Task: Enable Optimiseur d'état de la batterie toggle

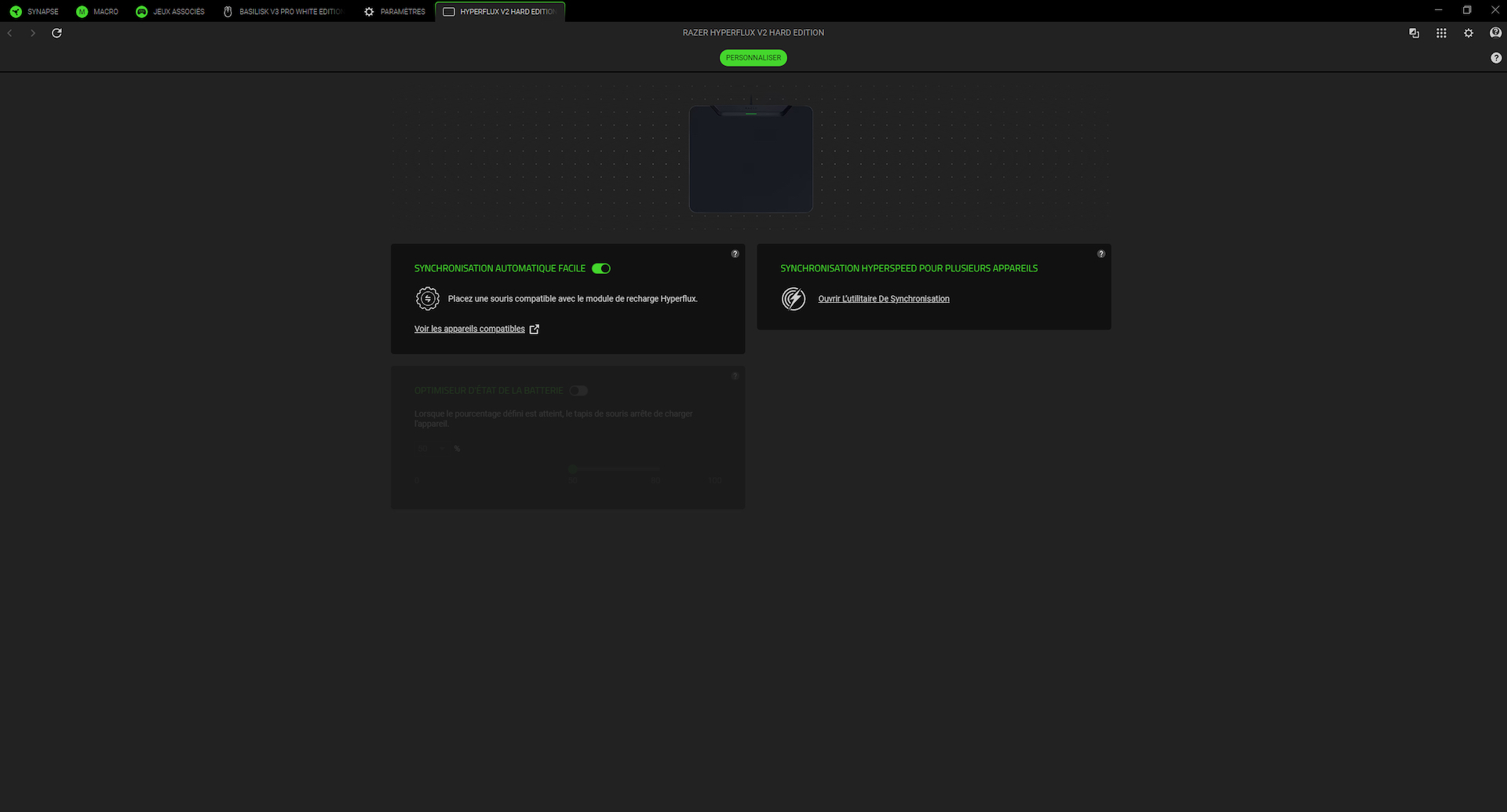Action: (x=578, y=391)
